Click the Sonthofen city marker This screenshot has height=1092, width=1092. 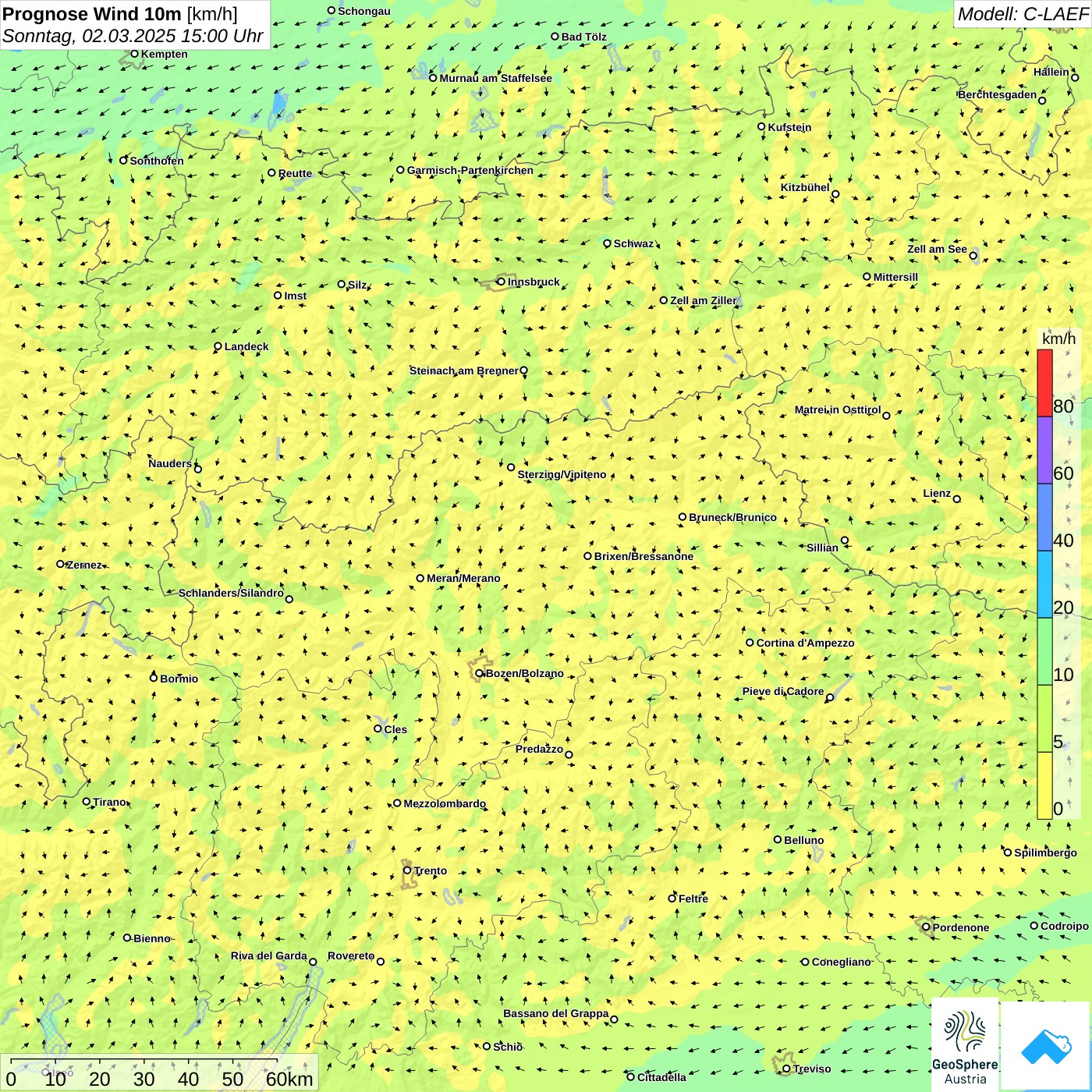(123, 160)
